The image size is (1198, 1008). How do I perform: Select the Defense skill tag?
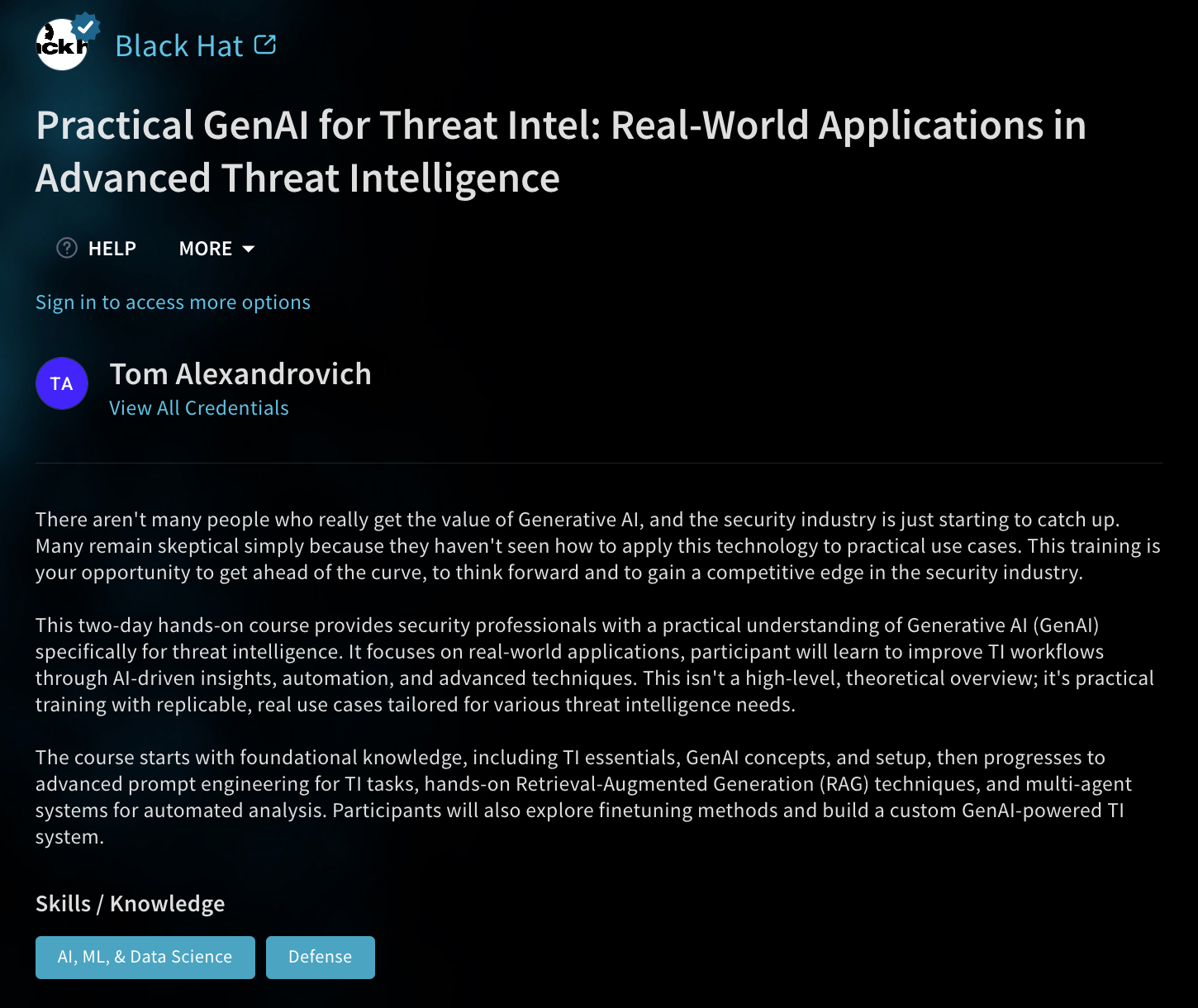(321, 958)
